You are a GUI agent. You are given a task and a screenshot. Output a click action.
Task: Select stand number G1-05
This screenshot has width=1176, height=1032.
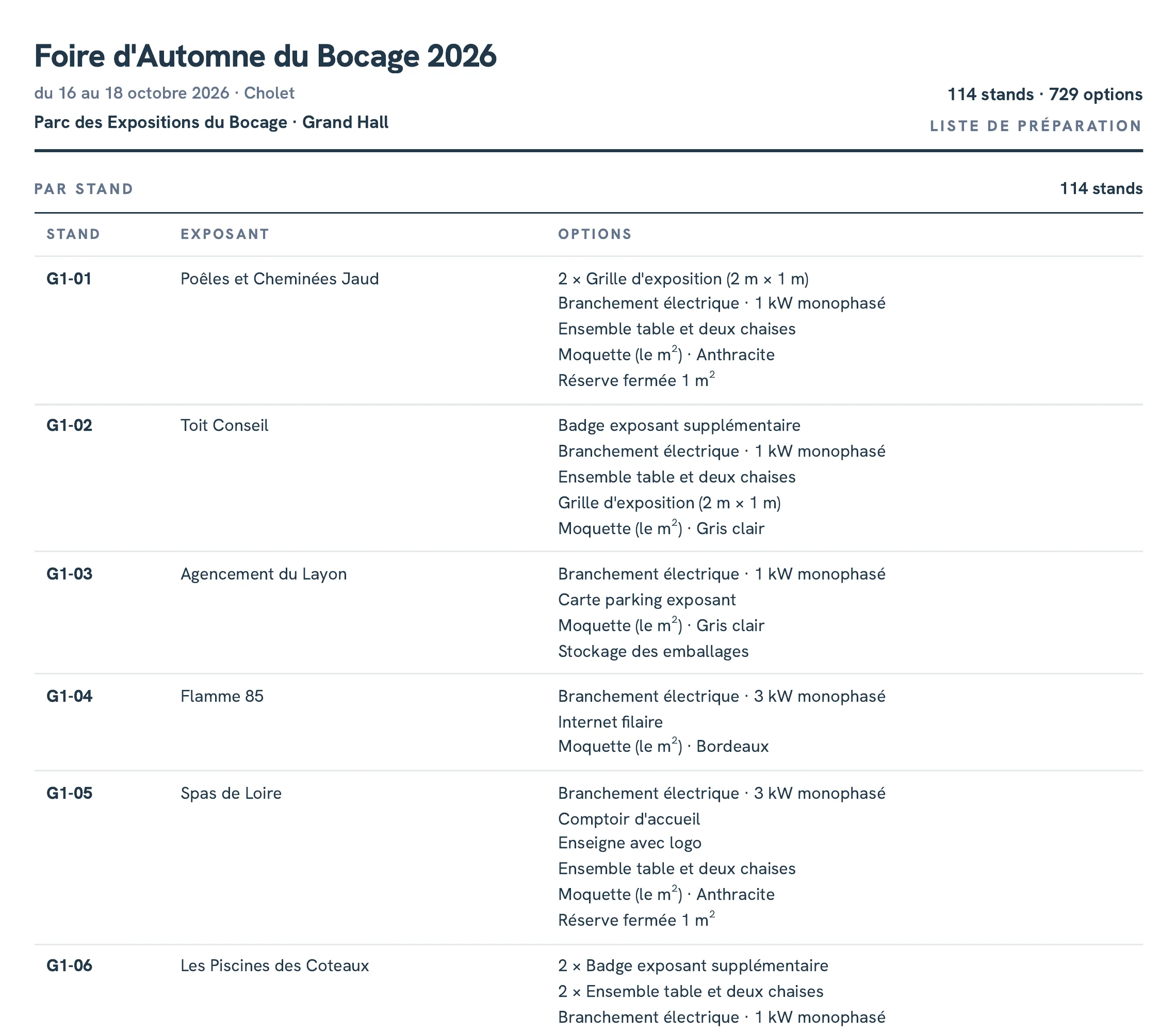pos(69,794)
